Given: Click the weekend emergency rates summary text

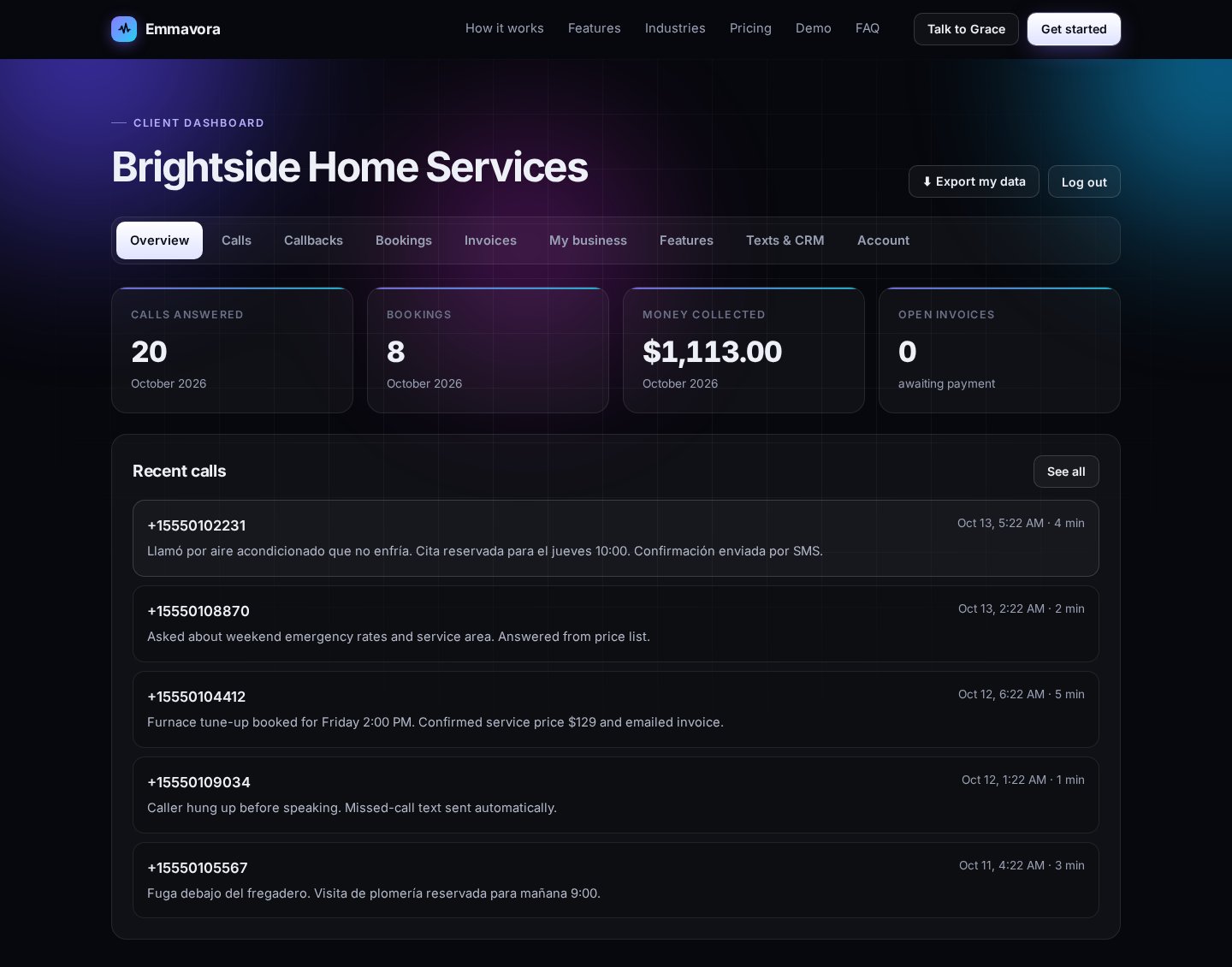Looking at the screenshot, I should click(x=399, y=637).
